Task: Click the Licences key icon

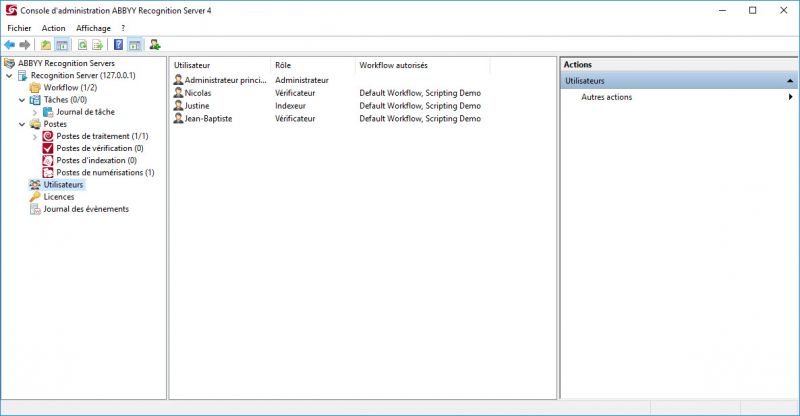Action: click(35, 197)
